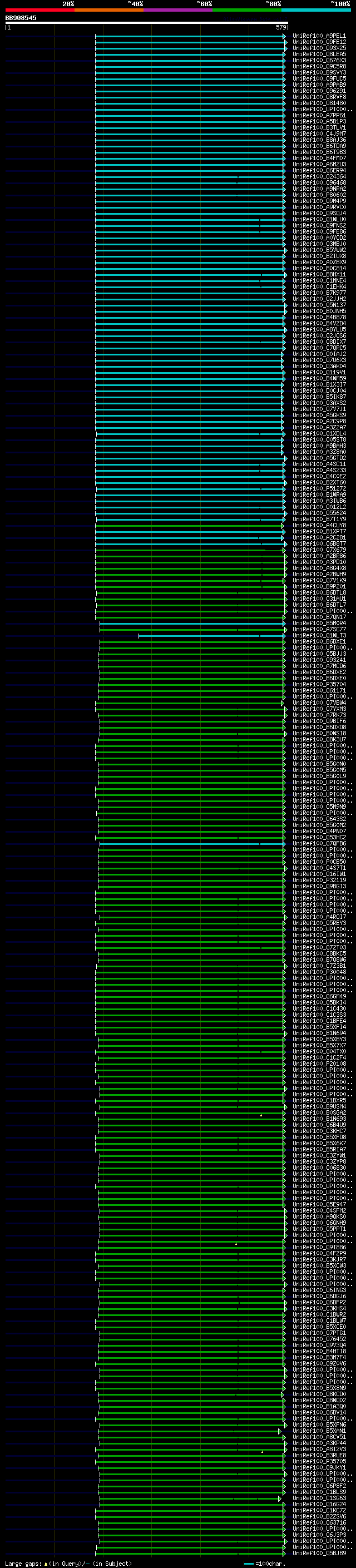Click the BB908545 query name
The image size is (356, 1568).
click(21, 18)
